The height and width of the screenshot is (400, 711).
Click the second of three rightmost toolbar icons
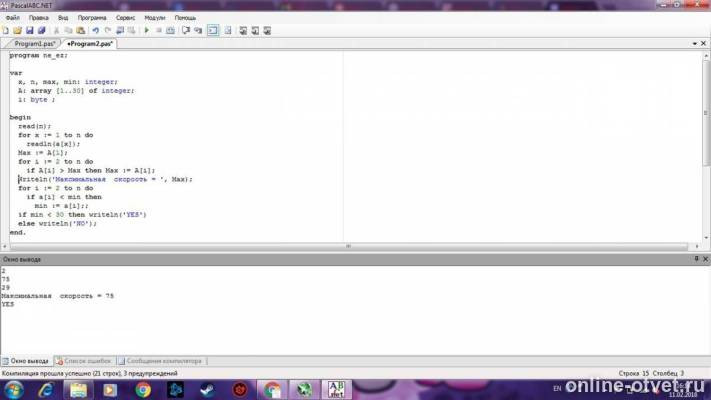255,30
